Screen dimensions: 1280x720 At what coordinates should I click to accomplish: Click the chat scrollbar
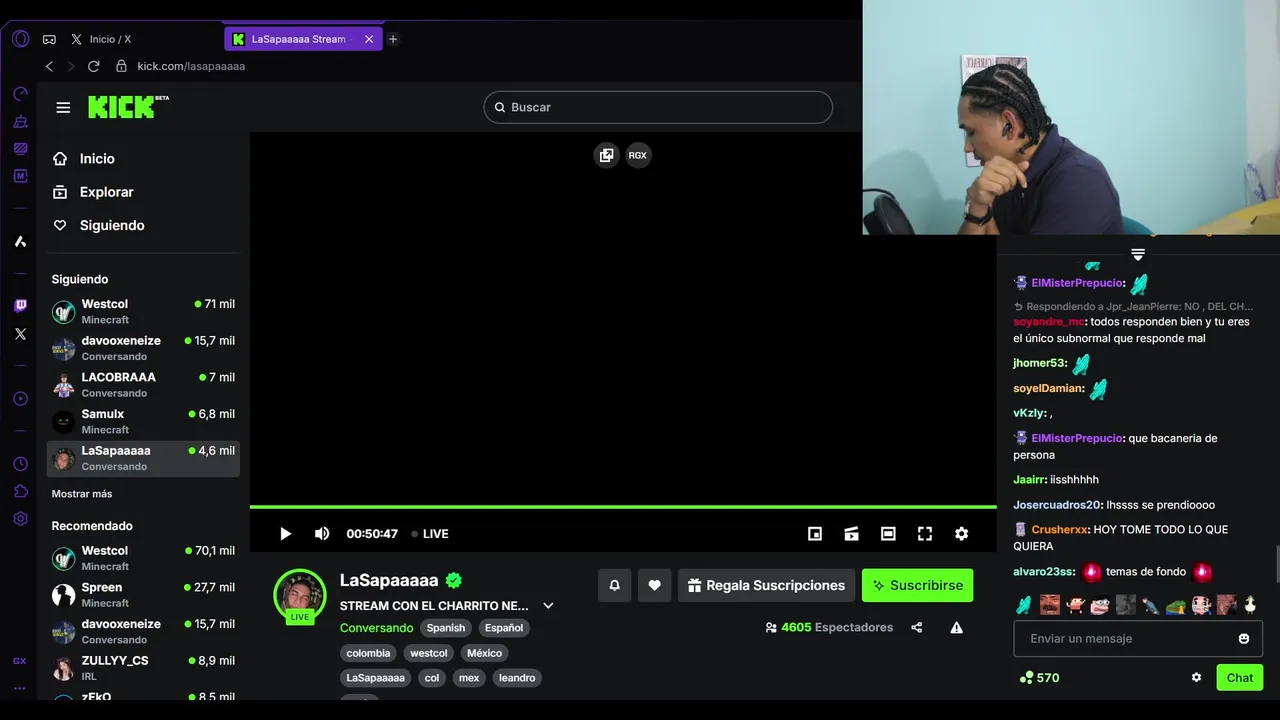point(1275,565)
